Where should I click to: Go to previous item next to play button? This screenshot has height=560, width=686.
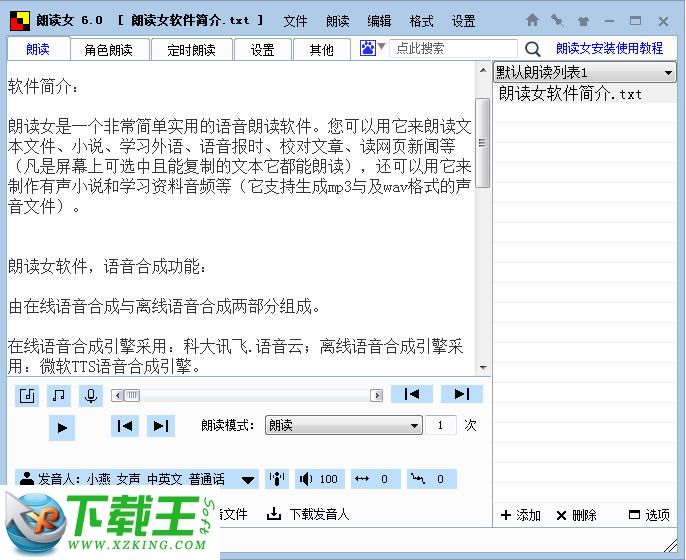point(125,426)
